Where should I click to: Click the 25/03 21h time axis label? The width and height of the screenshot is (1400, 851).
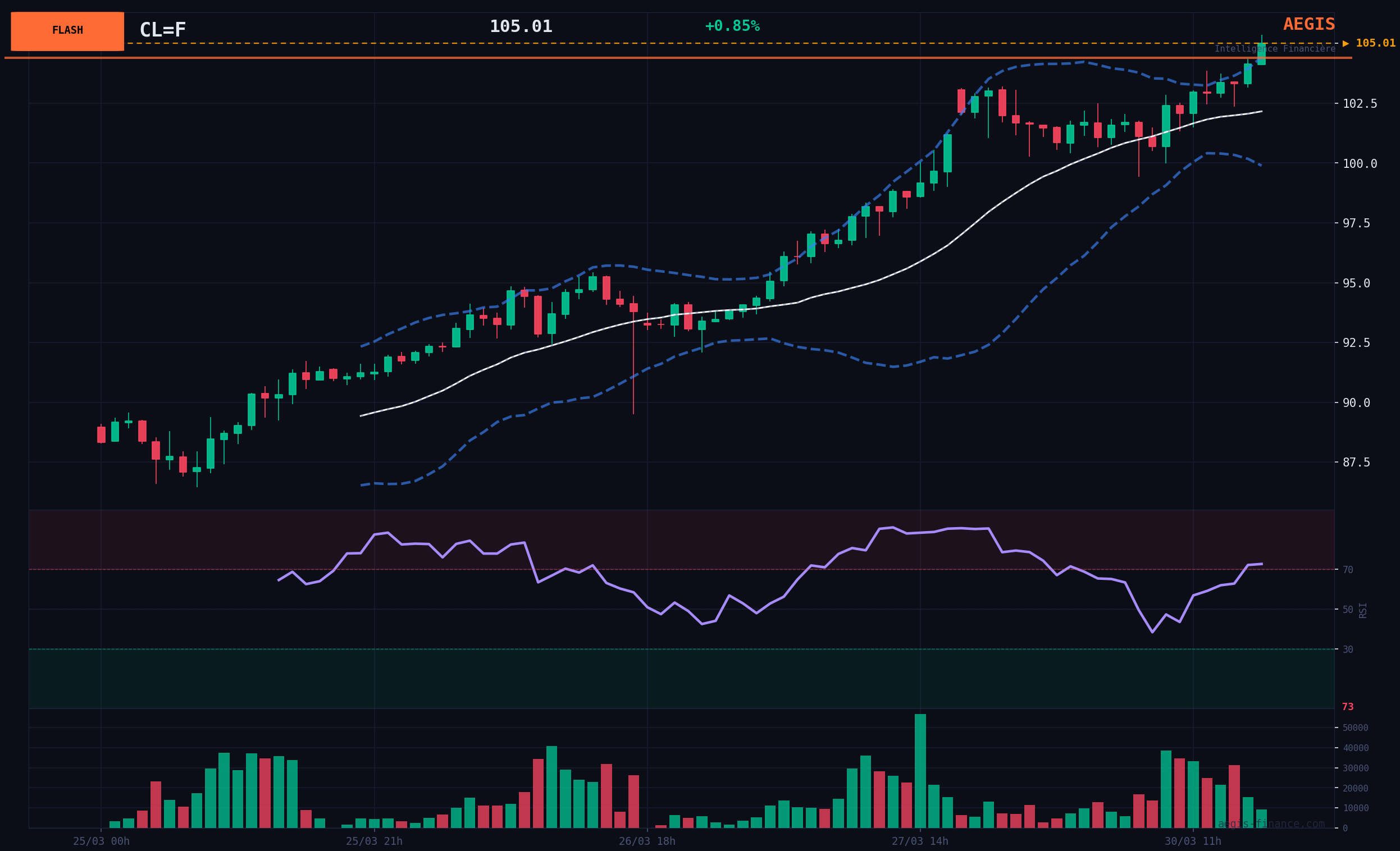pyautogui.click(x=374, y=841)
